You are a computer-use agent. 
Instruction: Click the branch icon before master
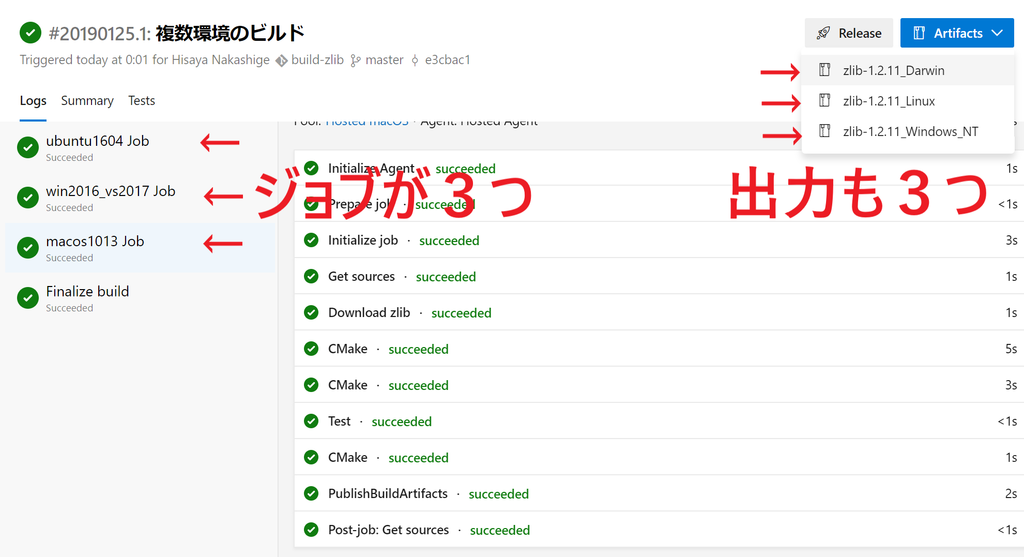355,61
